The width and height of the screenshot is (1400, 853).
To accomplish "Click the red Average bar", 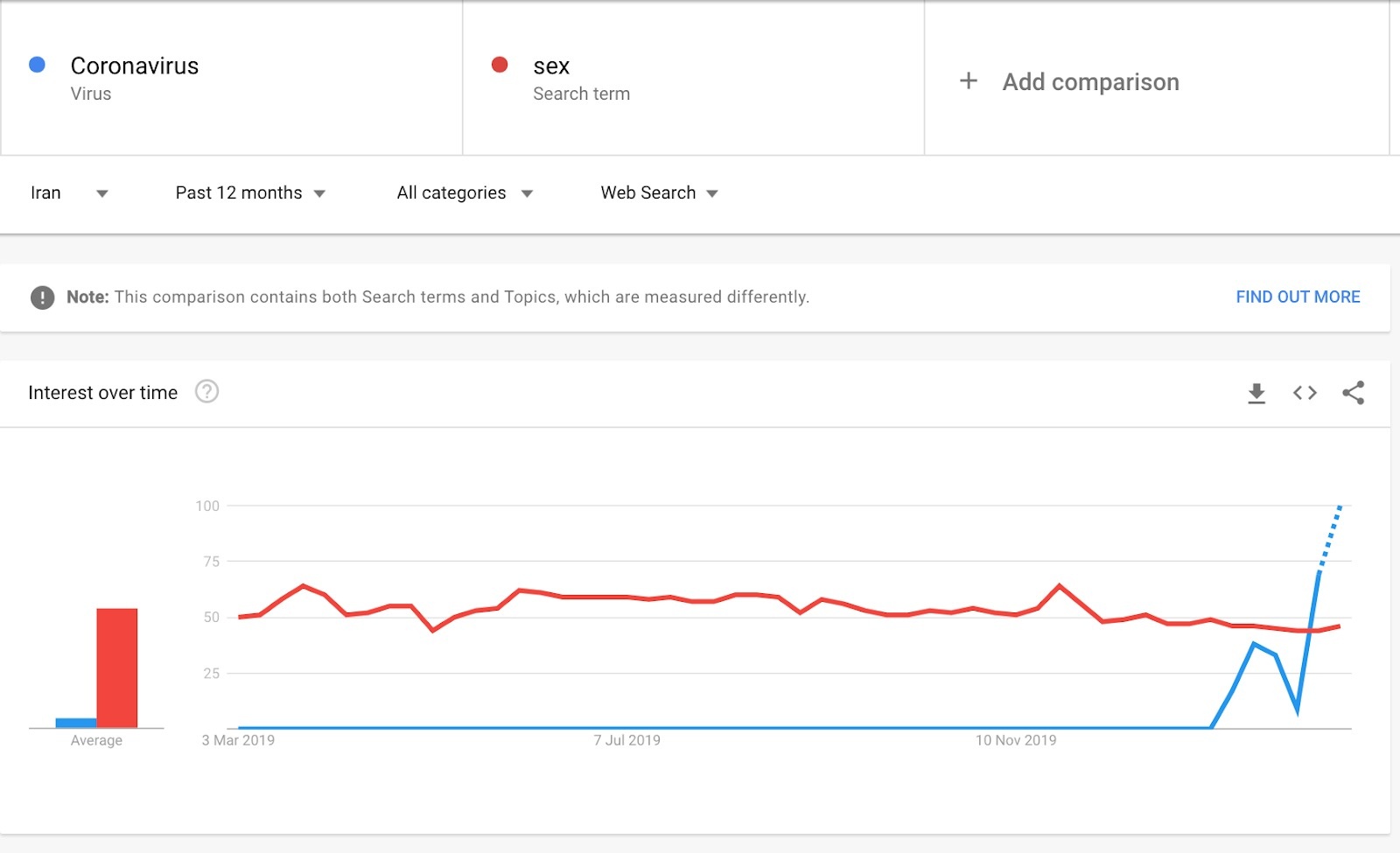I will click(x=116, y=668).
